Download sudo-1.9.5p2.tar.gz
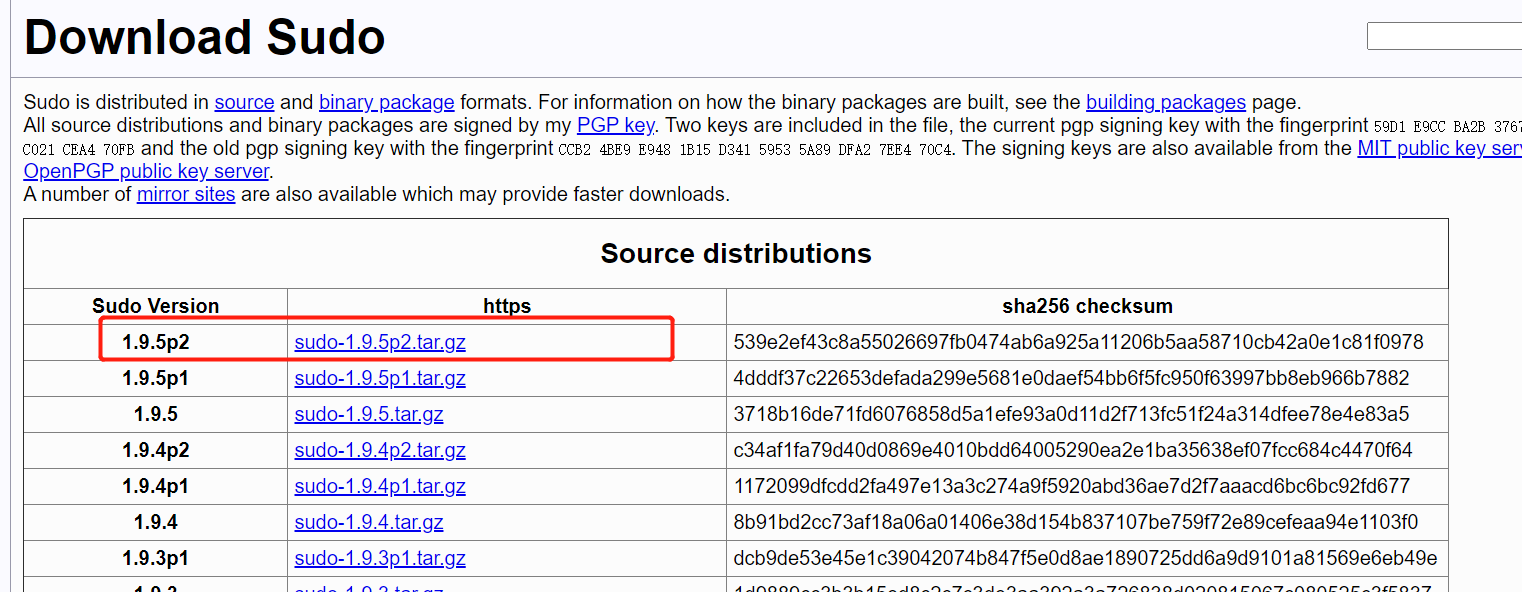Image resolution: width=1522 pixels, height=592 pixels. 380,343
